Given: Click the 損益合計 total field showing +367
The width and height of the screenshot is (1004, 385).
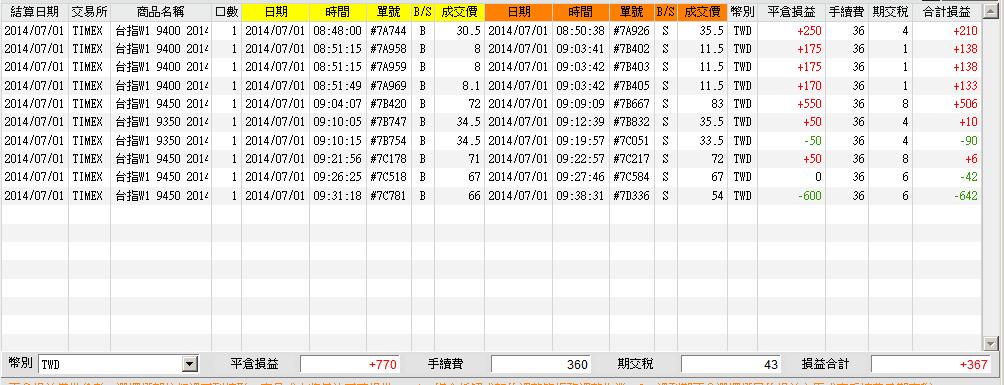Looking at the screenshot, I should 931,365.
